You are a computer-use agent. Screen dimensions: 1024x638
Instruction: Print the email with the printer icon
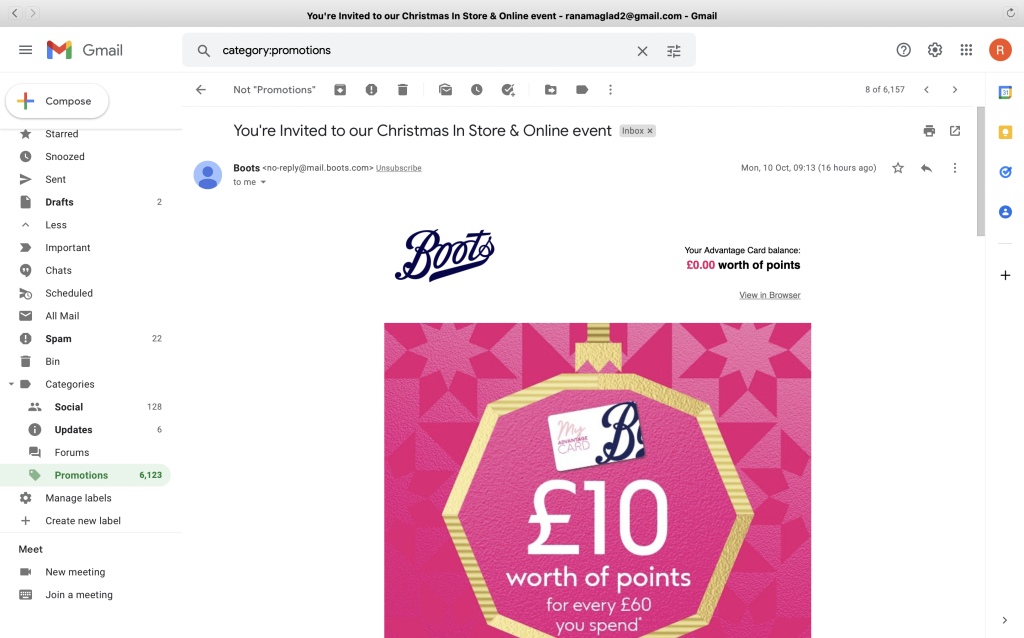[929, 131]
